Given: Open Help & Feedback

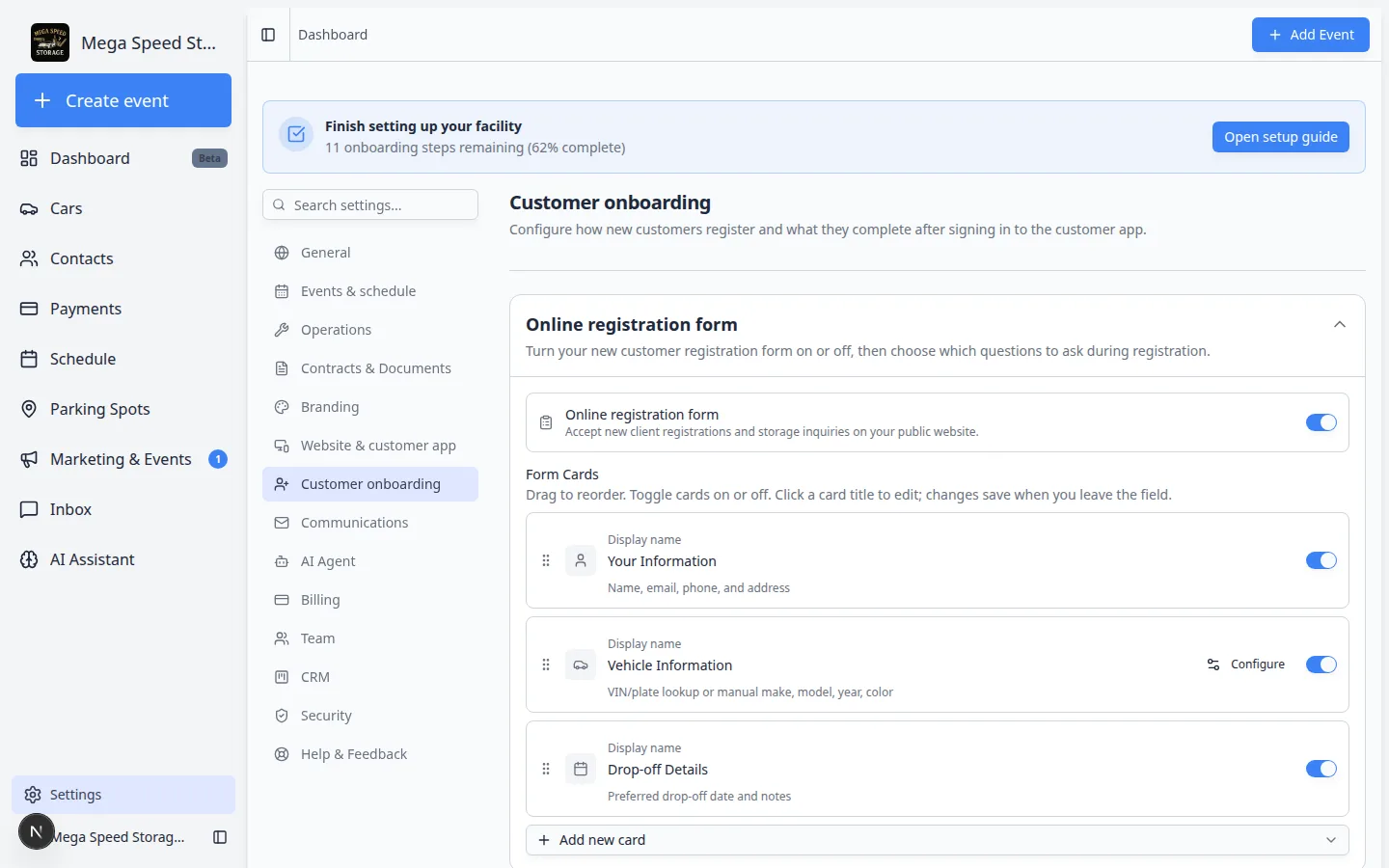Looking at the screenshot, I should coord(370,754).
